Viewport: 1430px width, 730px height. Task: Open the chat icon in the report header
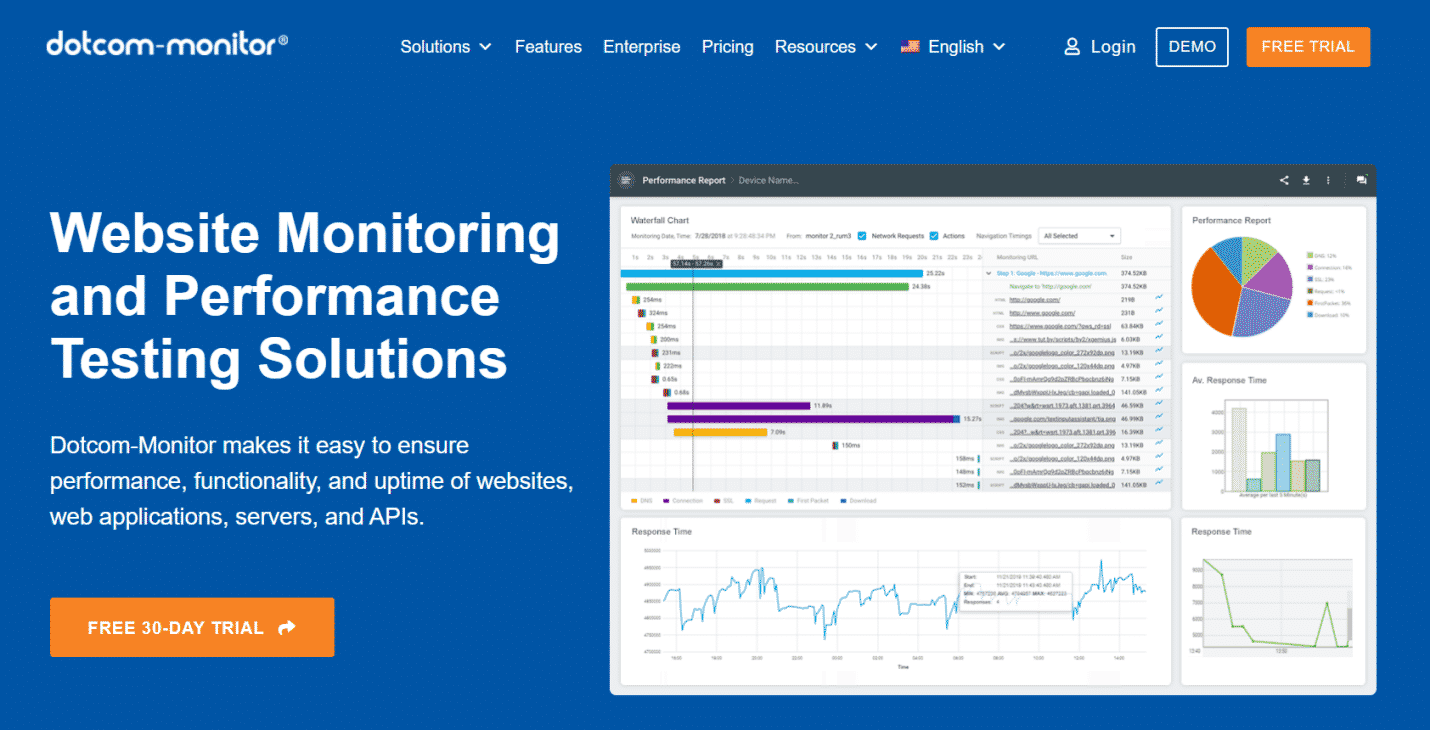(1360, 180)
